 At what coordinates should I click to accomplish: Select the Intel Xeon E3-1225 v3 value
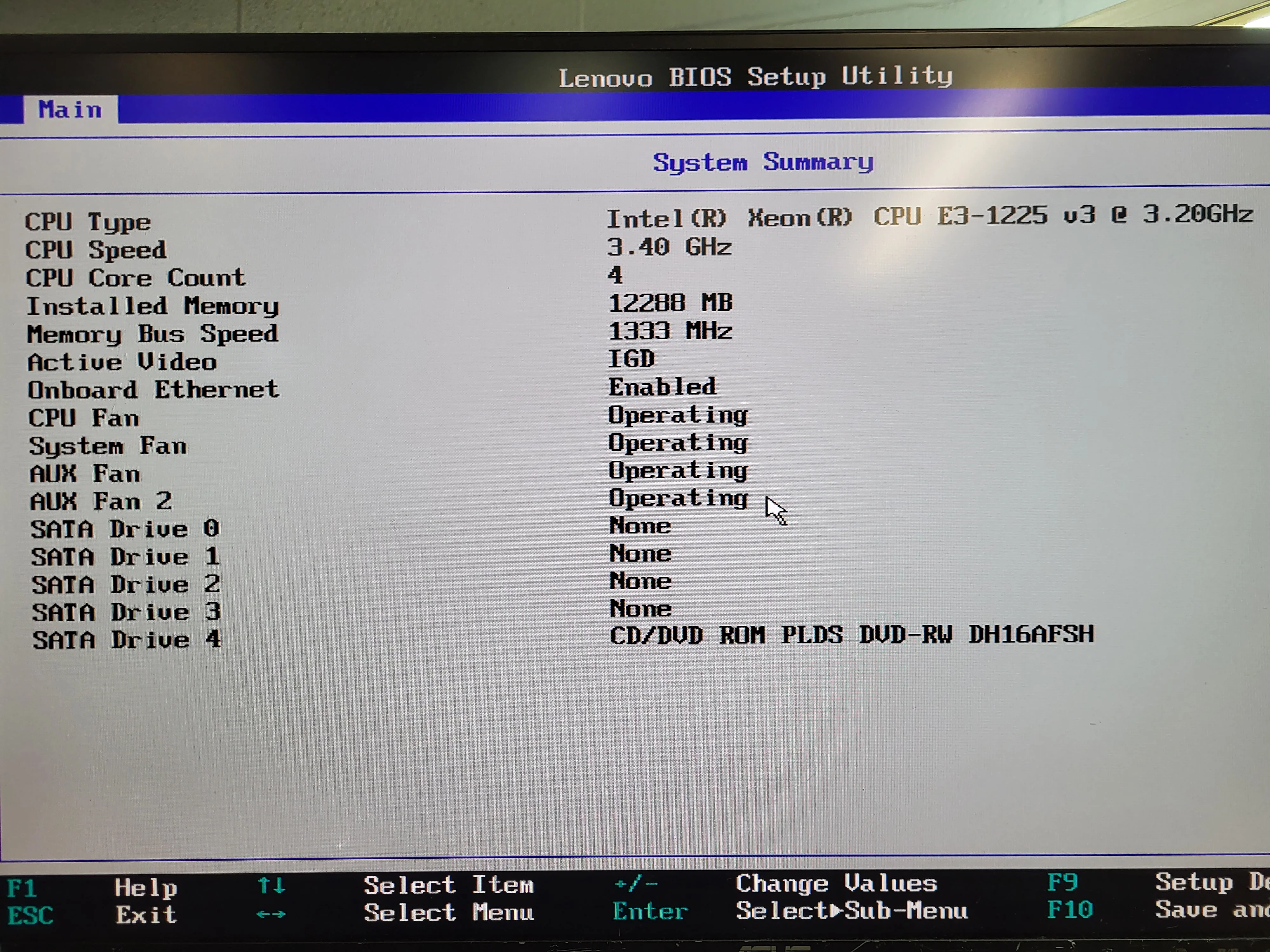(930, 217)
